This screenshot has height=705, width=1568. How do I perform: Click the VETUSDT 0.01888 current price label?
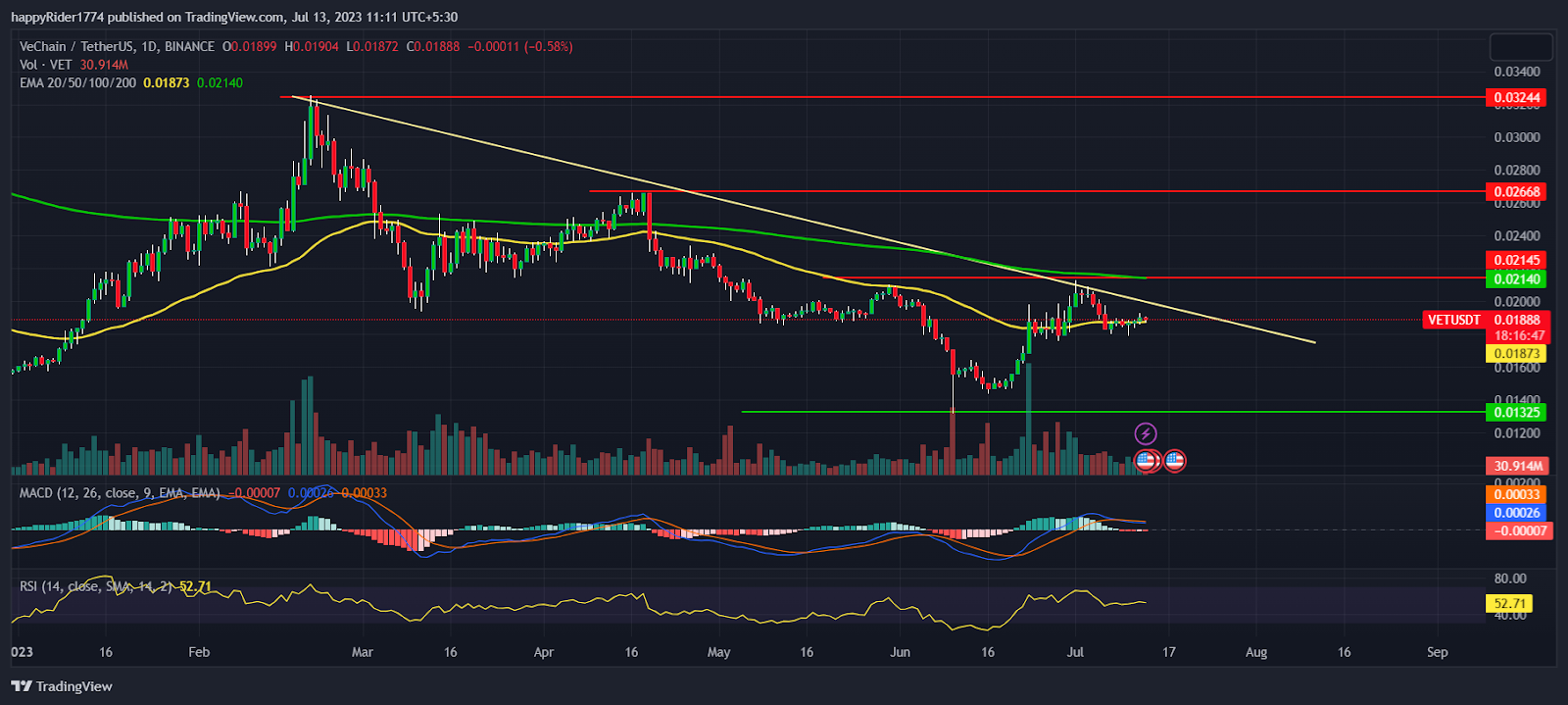[x=1485, y=320]
